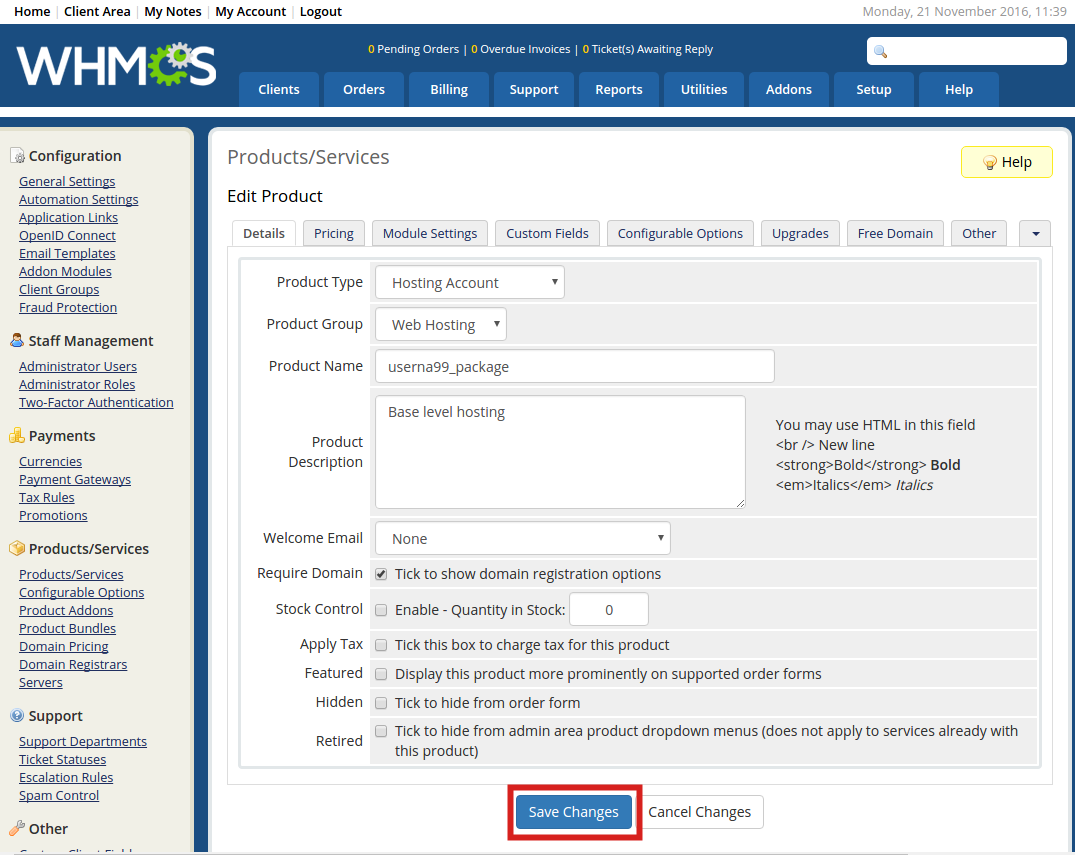
Task: Click the Support section icon
Action: [x=17, y=716]
